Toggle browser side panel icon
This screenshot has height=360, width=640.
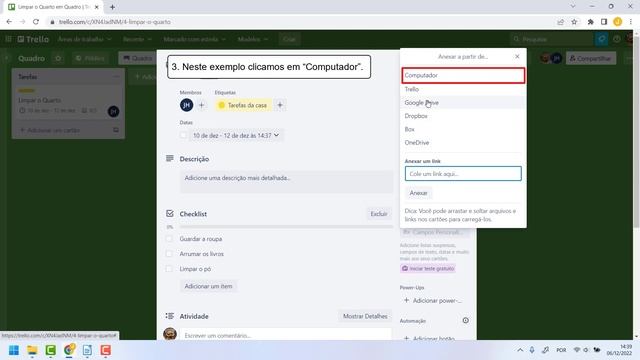604,22
